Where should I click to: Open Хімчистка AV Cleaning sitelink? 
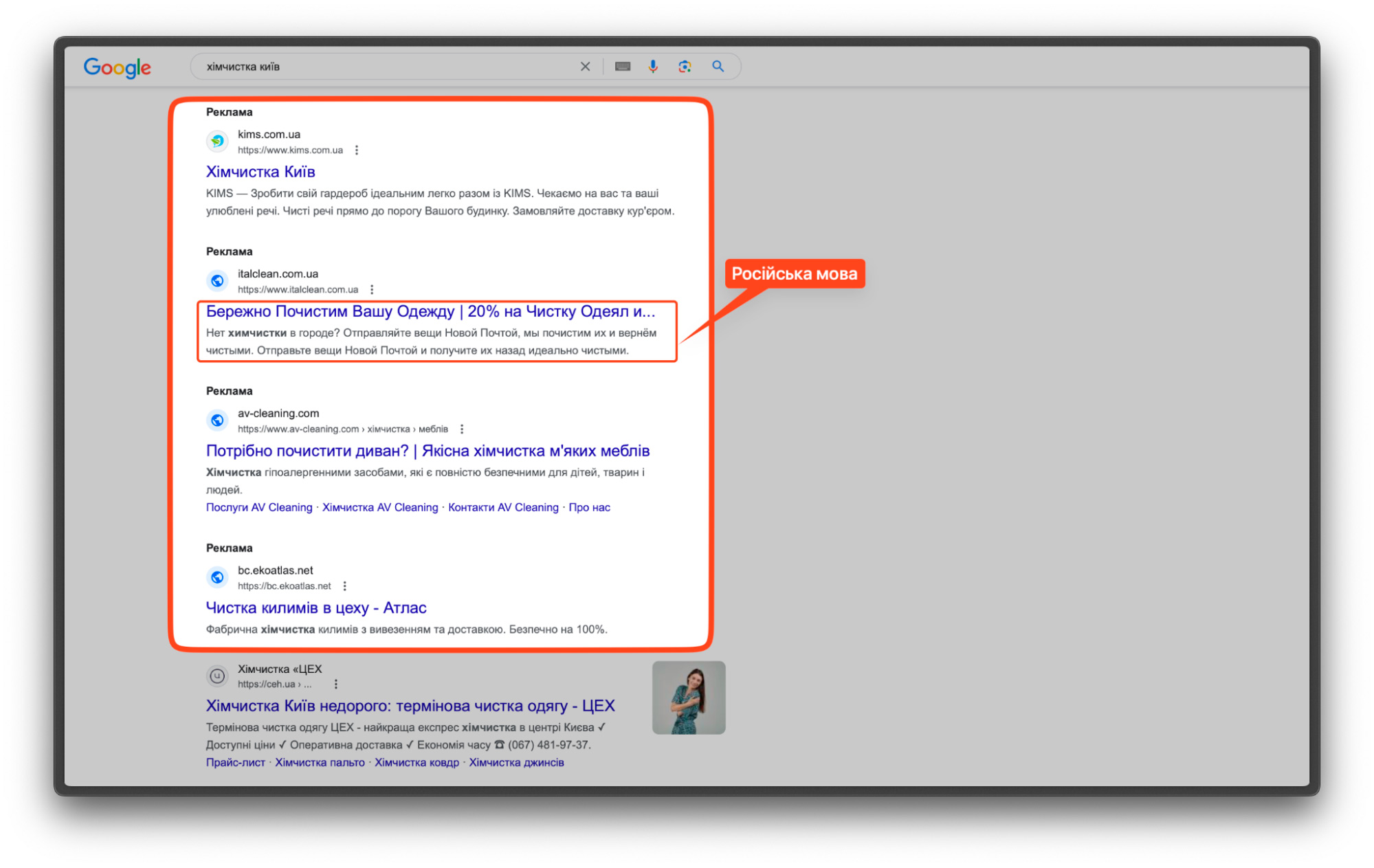[x=380, y=508]
